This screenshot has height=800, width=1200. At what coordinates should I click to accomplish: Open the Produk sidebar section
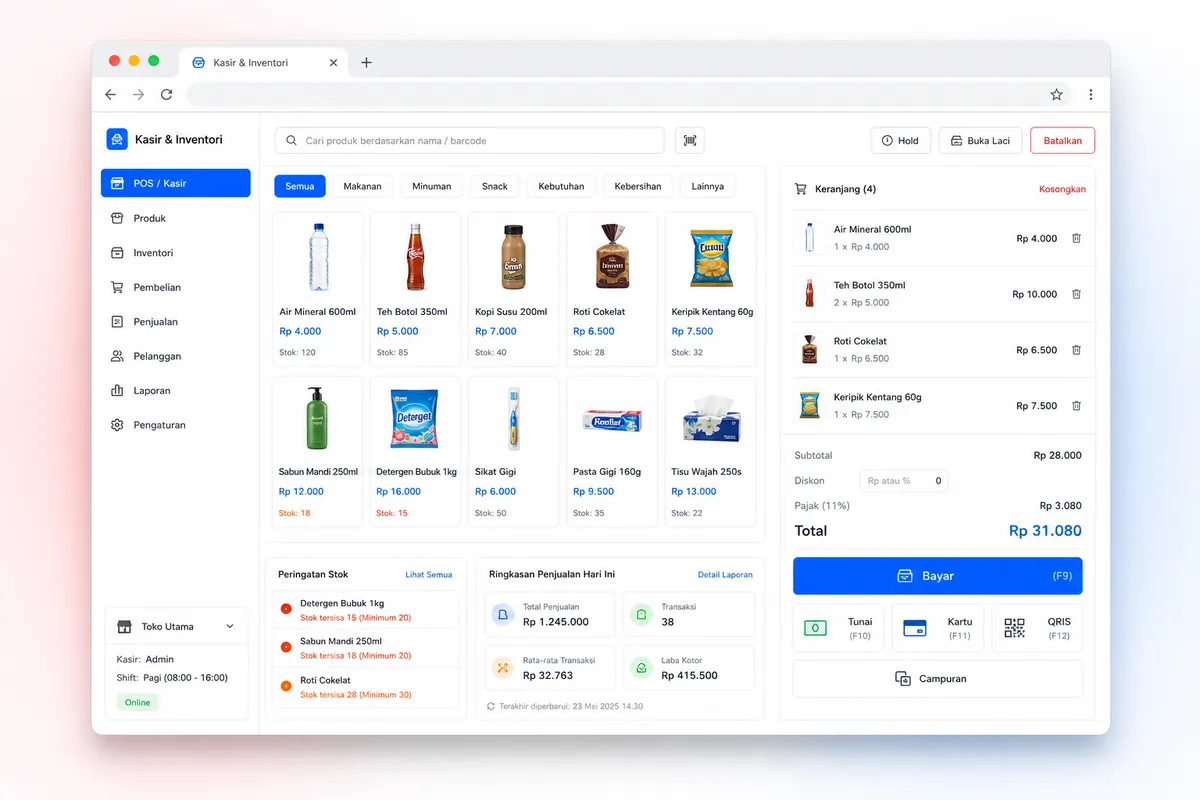[x=175, y=218]
